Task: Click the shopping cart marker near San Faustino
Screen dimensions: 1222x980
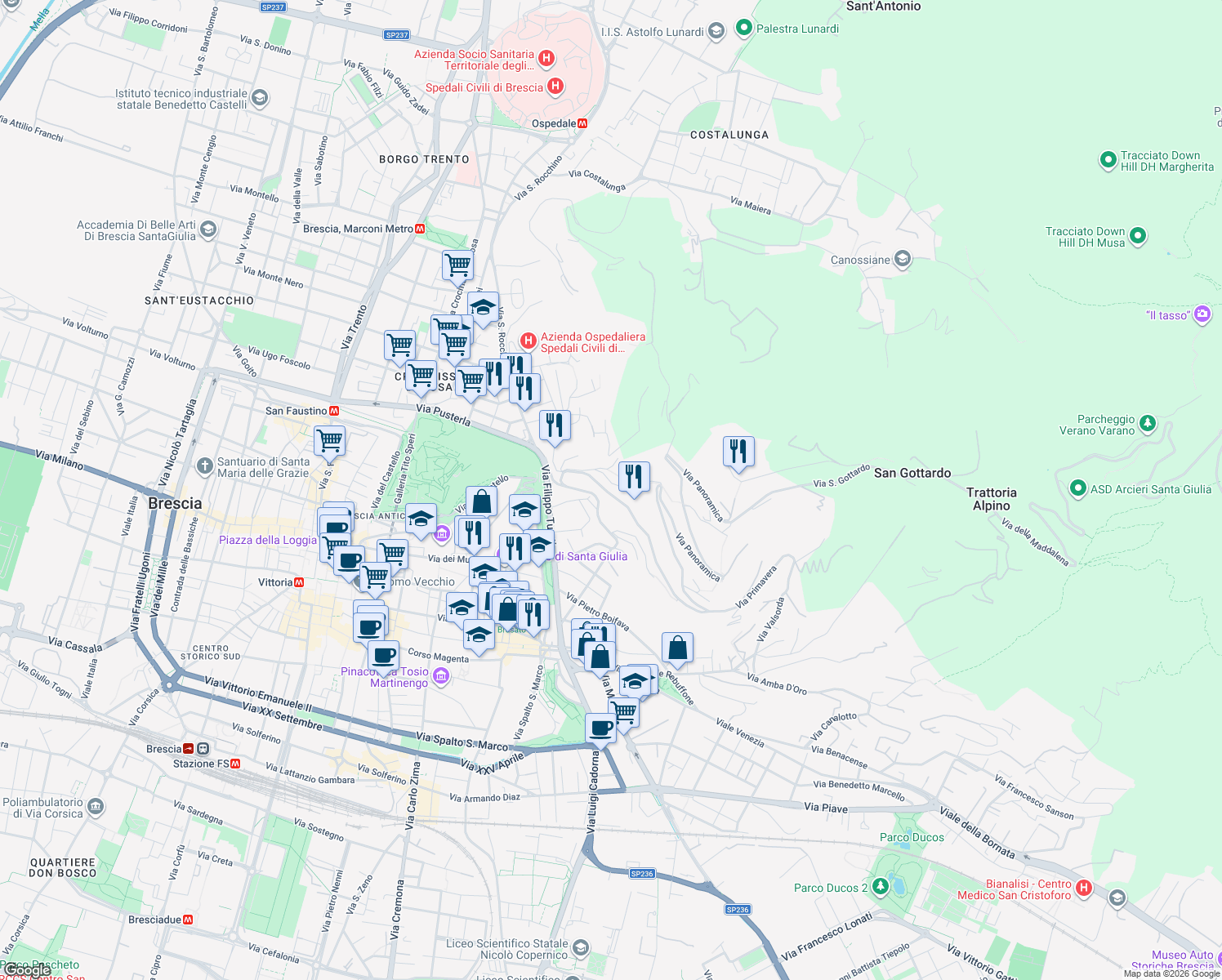Action: [329, 441]
